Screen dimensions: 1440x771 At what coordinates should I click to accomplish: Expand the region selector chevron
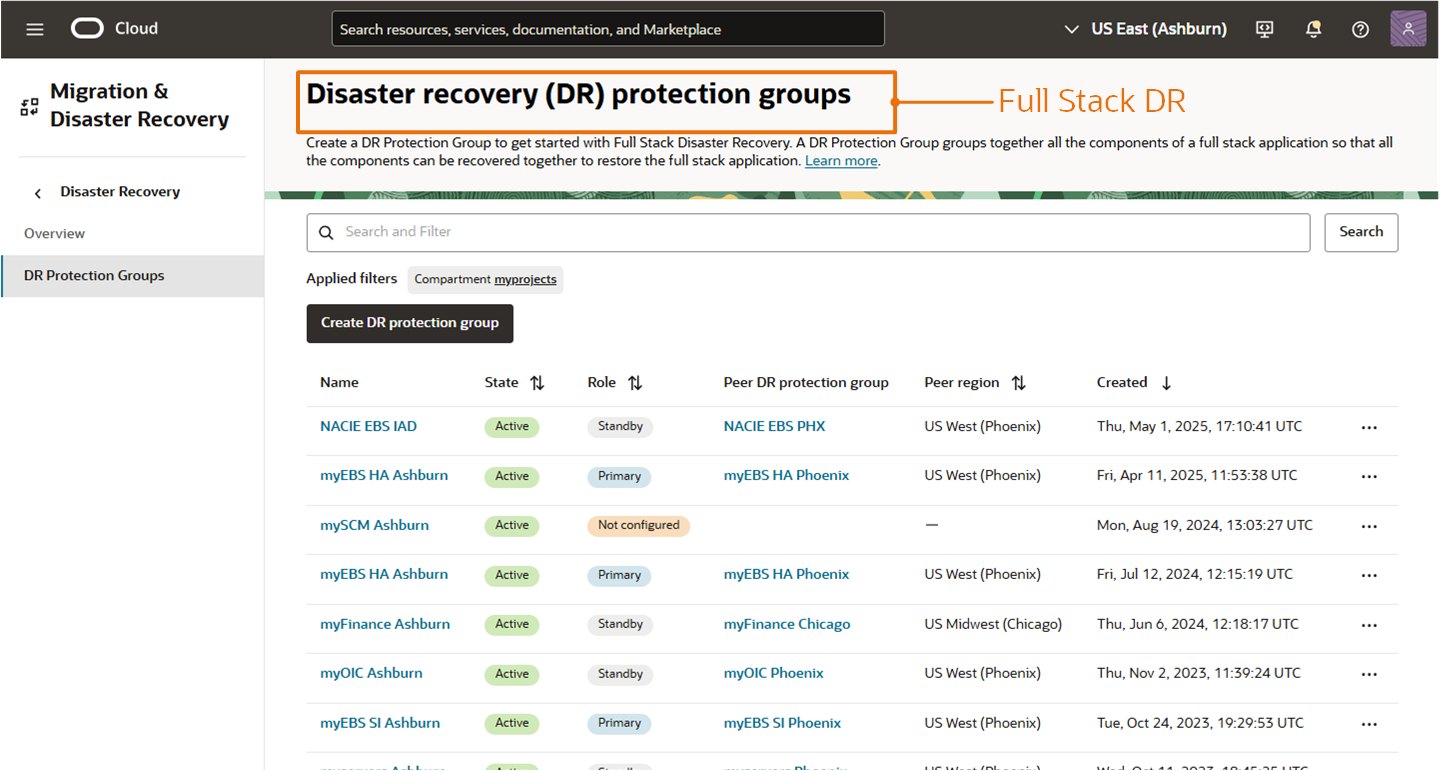tap(1070, 29)
